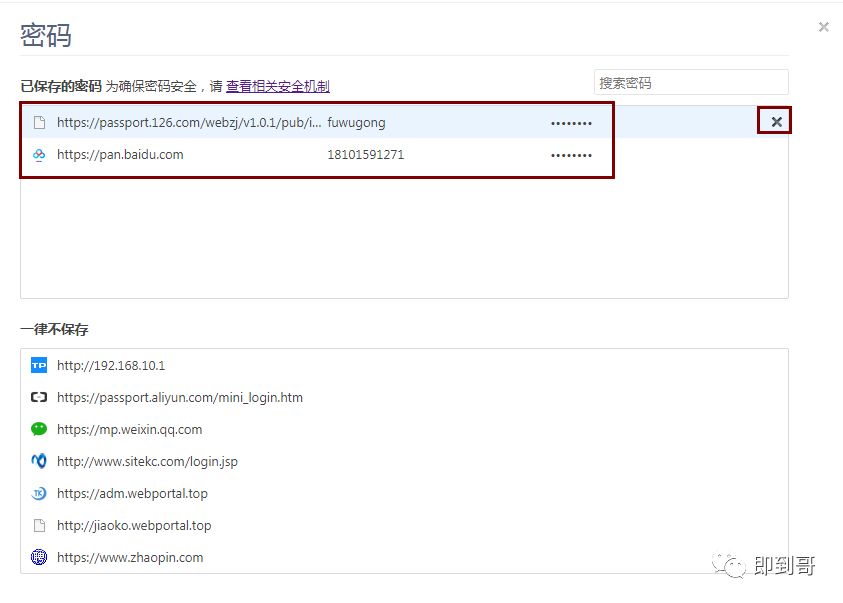Click the username fuwugong
The width and height of the screenshot is (843, 603).
click(x=356, y=123)
